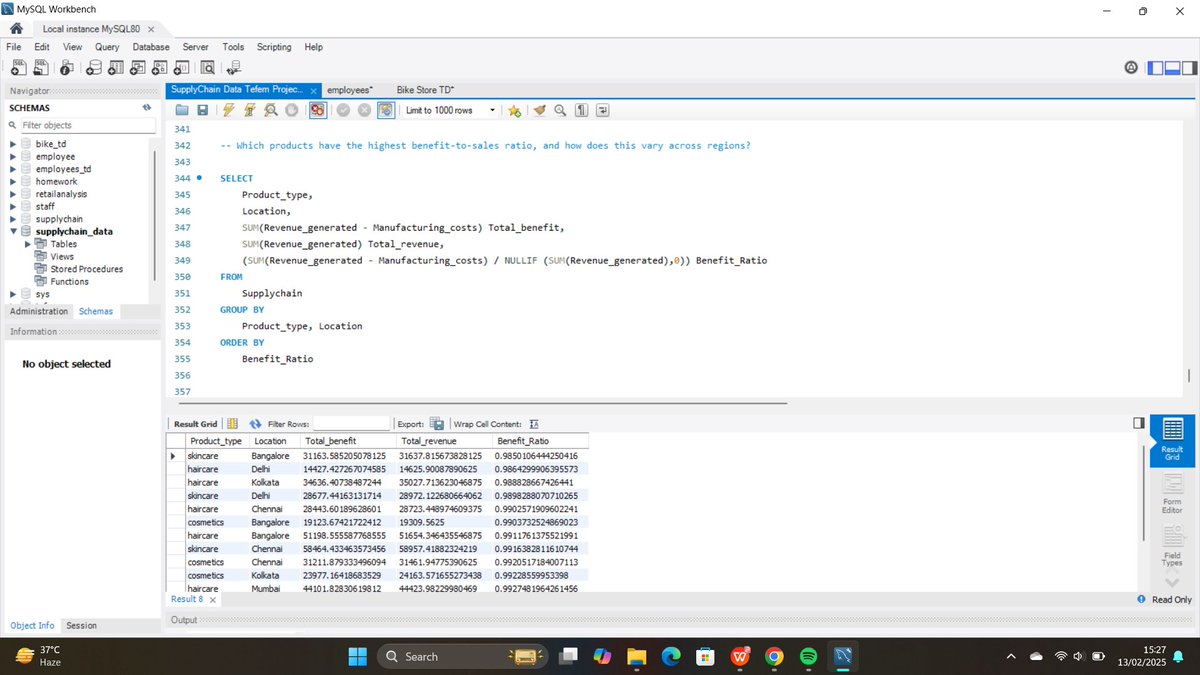1200x675 pixels.
Task: Execute the query with lightning icon
Action: 228,110
